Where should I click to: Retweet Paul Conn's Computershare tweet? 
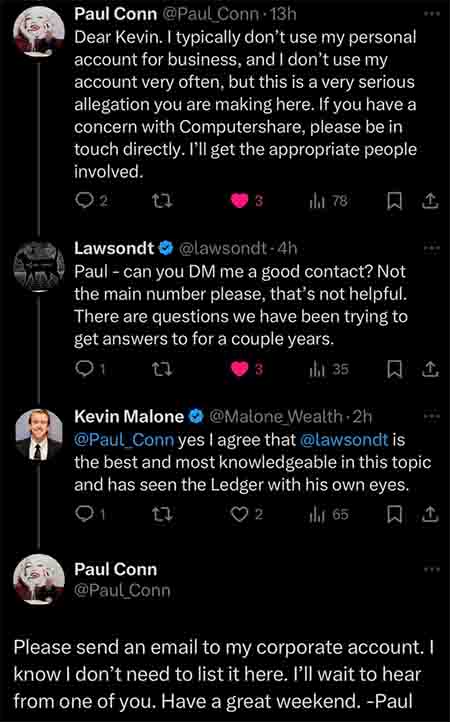click(x=163, y=200)
